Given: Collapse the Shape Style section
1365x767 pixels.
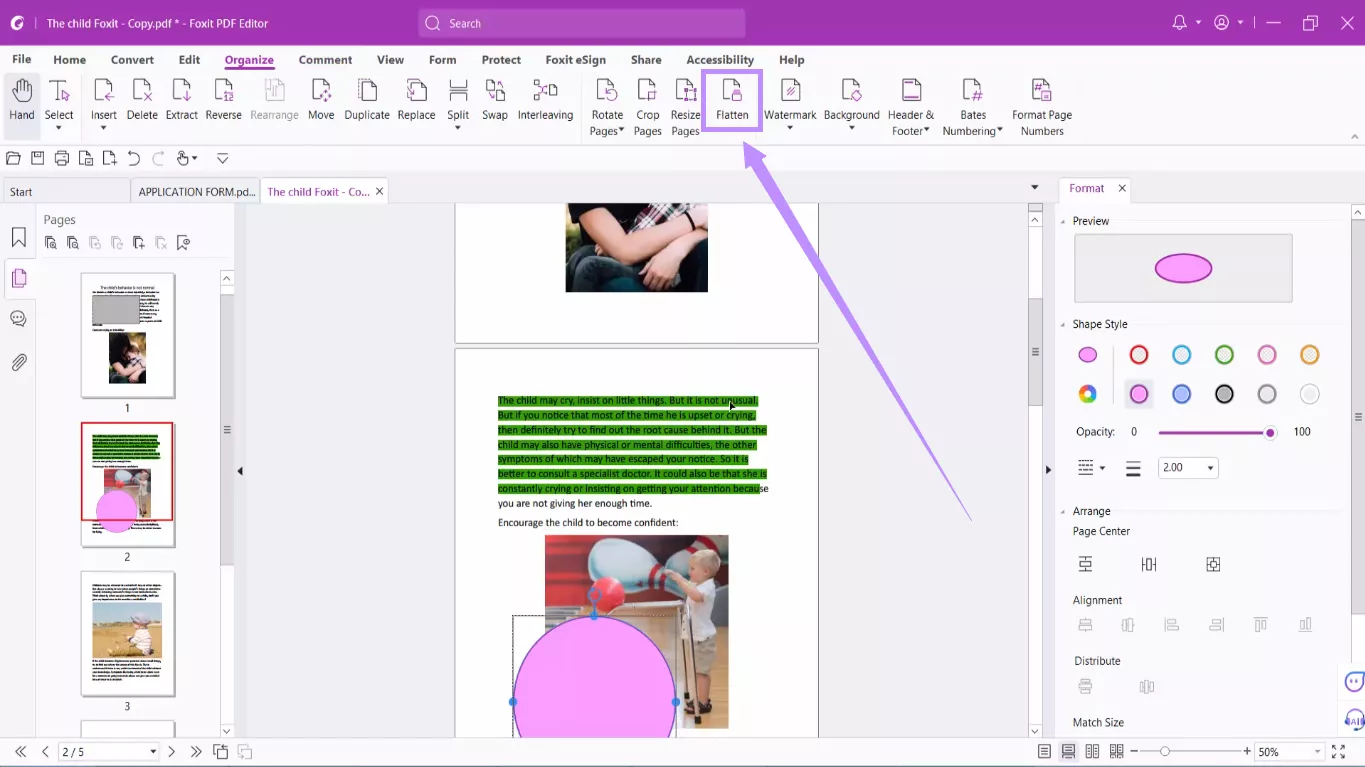Looking at the screenshot, I should click(x=1063, y=324).
